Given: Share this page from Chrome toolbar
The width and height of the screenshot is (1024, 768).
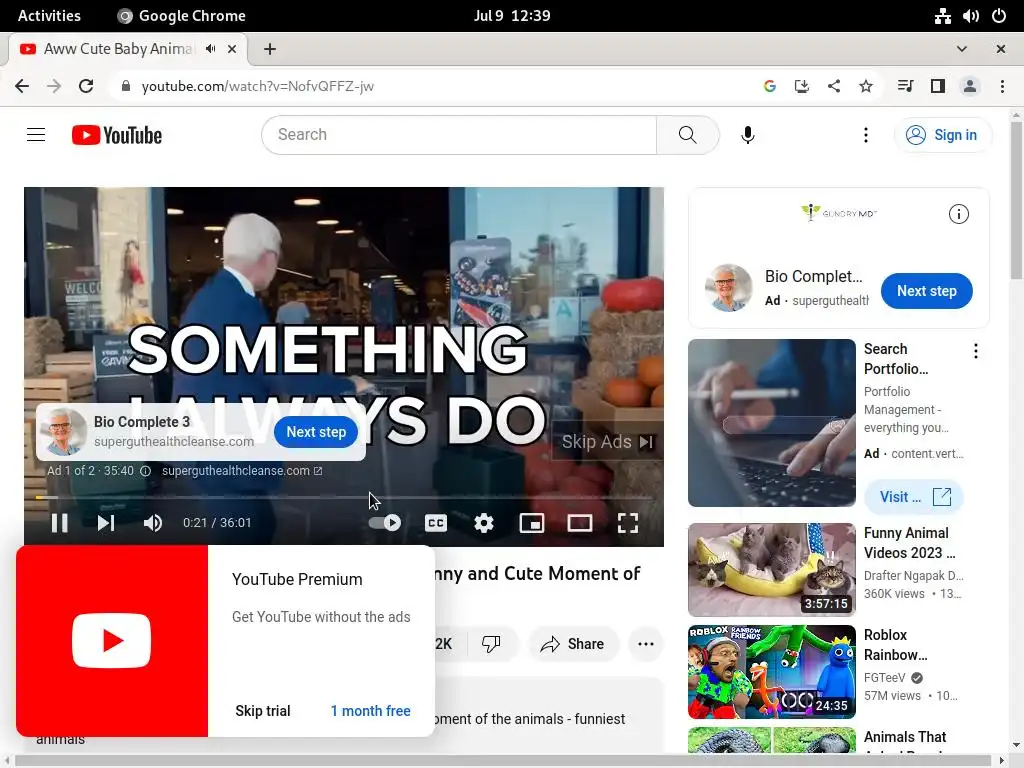Looking at the screenshot, I should 834,86.
